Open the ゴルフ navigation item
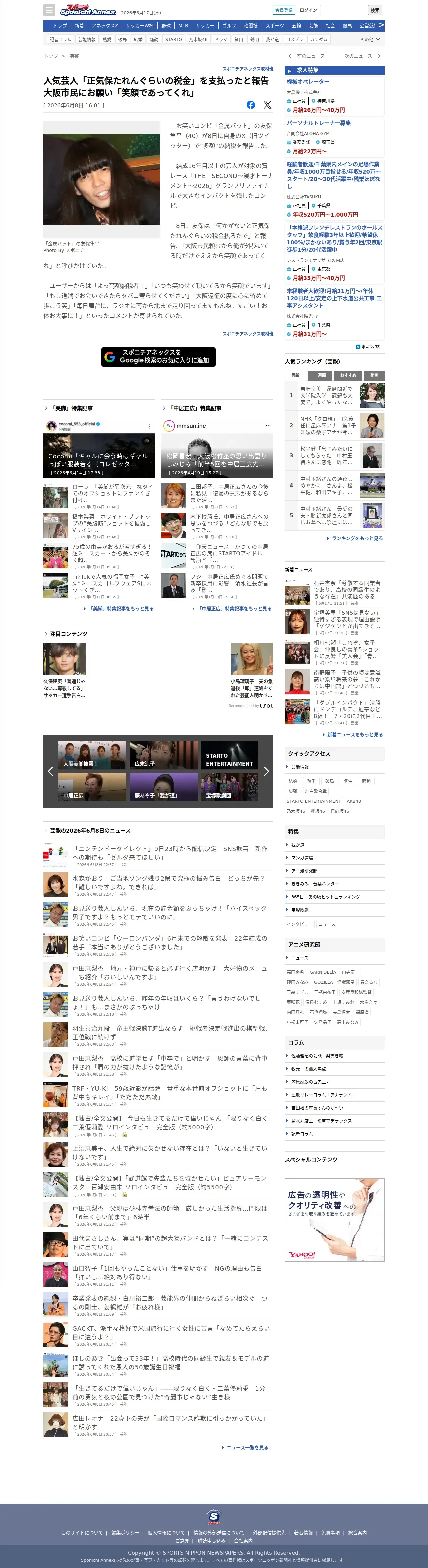The image size is (428, 1568). (229, 26)
